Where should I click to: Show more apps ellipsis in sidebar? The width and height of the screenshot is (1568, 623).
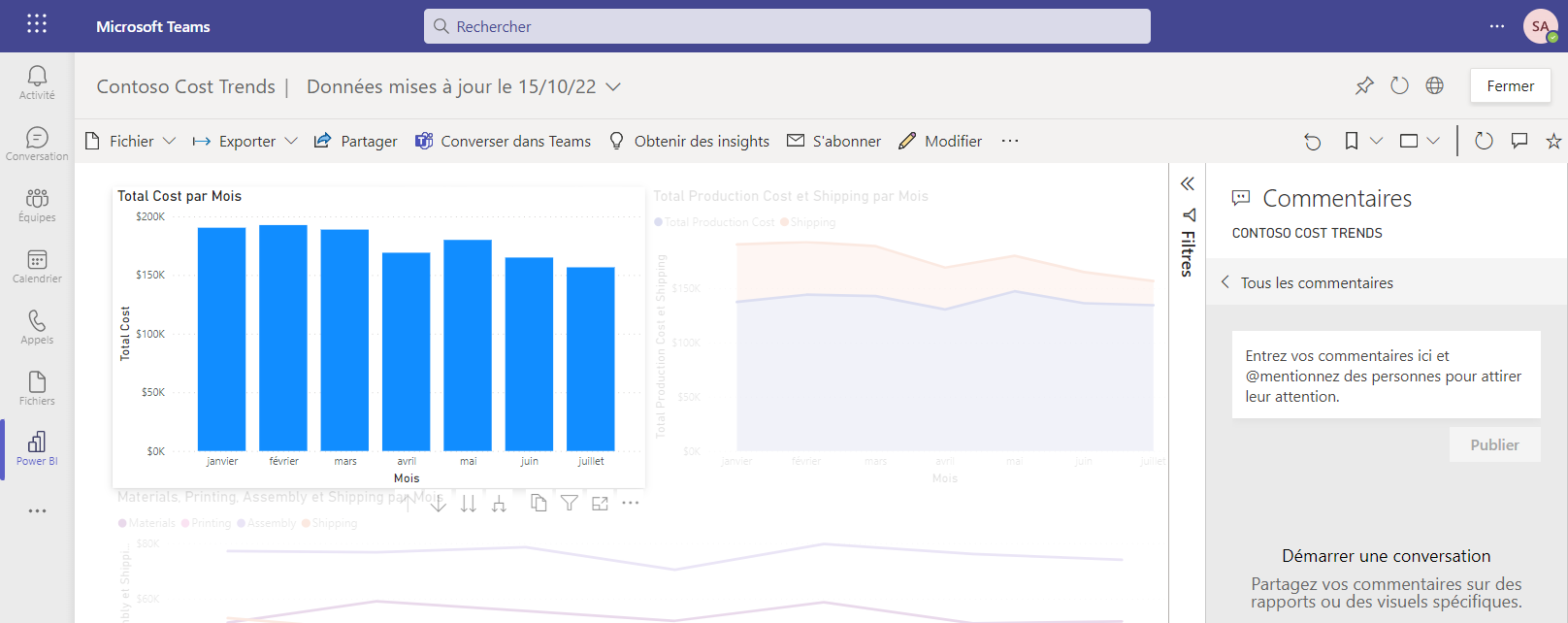click(x=37, y=510)
